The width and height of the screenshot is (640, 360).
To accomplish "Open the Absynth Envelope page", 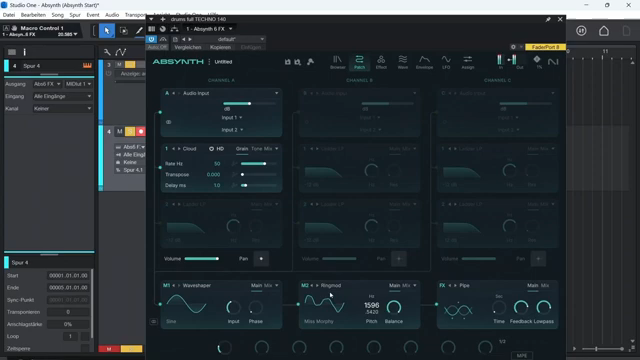I will point(424,62).
